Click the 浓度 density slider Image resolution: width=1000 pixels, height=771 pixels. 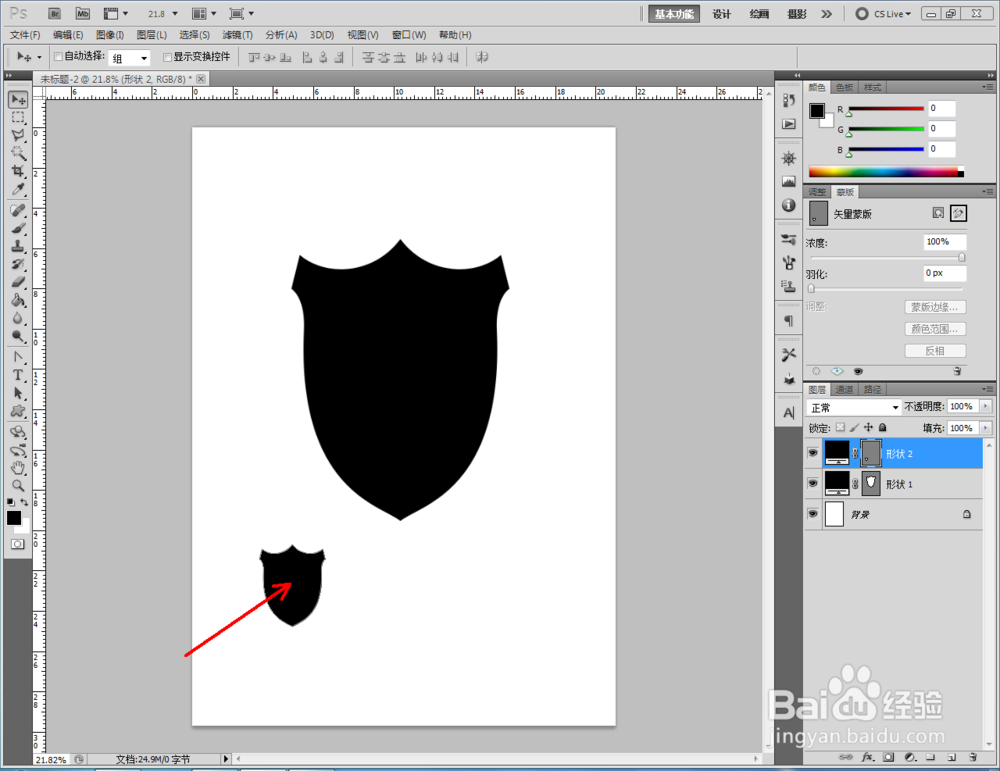tap(887, 258)
